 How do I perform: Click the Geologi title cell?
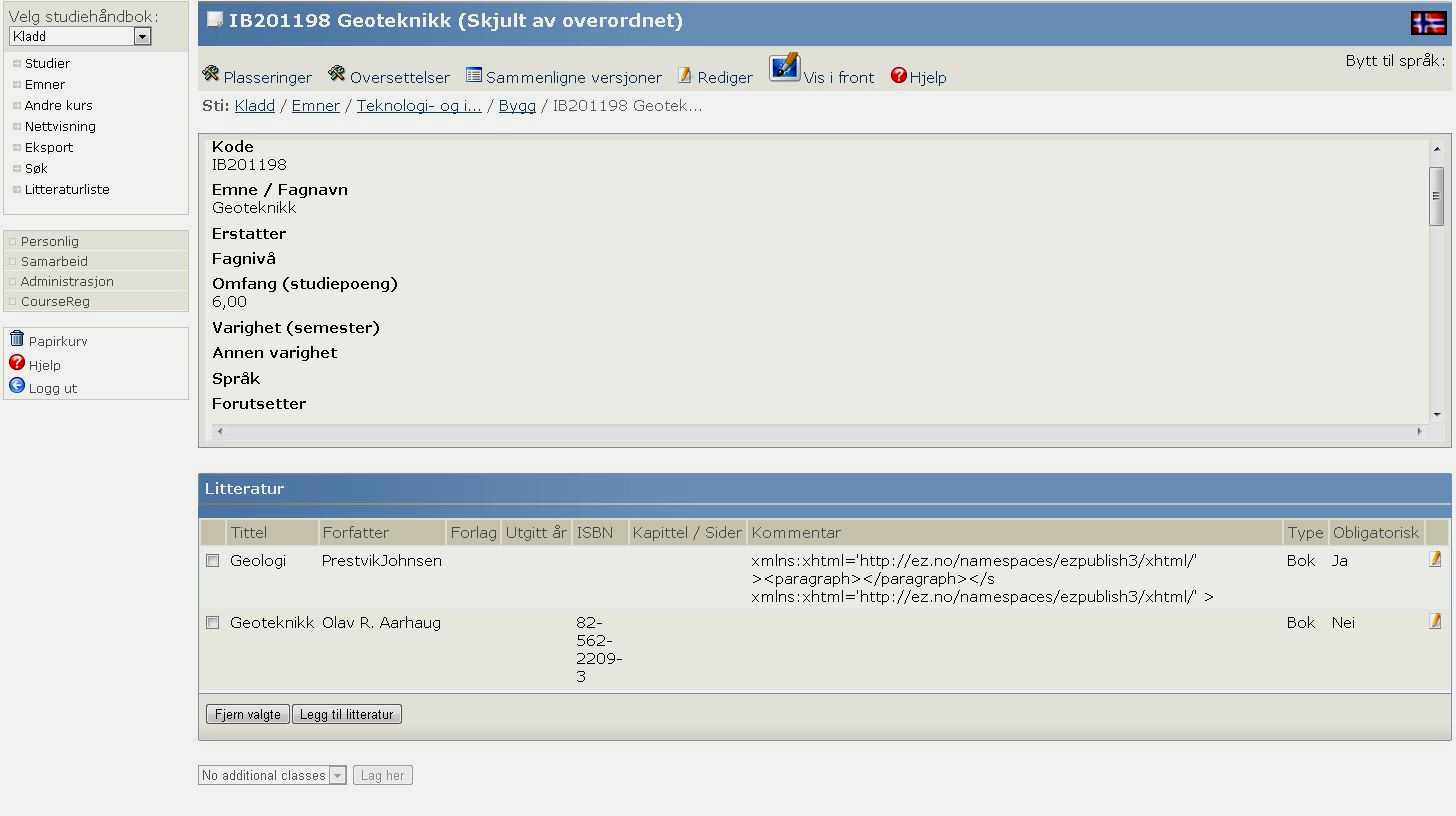[x=258, y=560]
